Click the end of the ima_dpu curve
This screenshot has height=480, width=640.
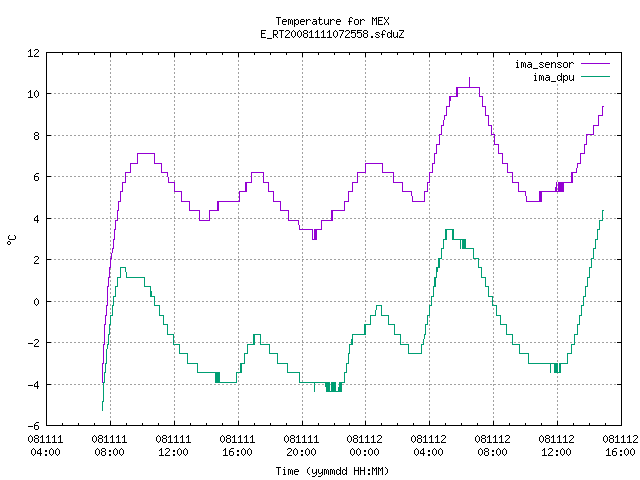coord(603,211)
